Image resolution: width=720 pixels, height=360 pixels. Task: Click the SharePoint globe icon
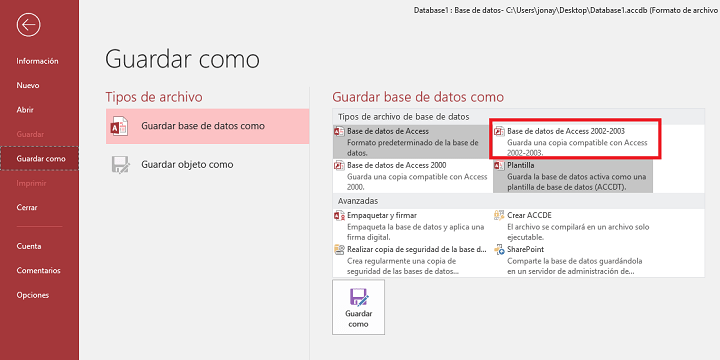click(x=499, y=250)
